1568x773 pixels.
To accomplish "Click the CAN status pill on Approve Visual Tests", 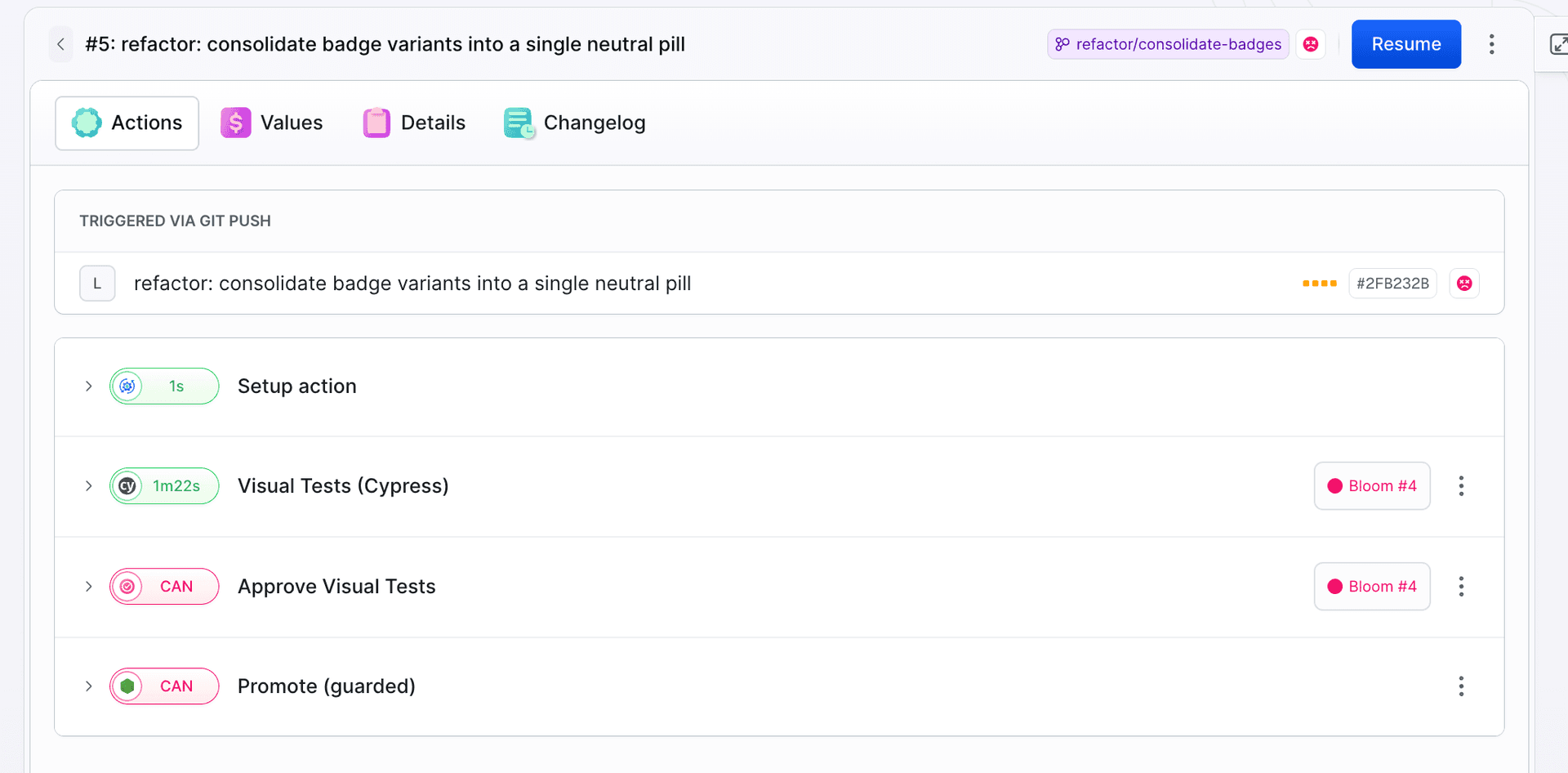I will [164, 587].
